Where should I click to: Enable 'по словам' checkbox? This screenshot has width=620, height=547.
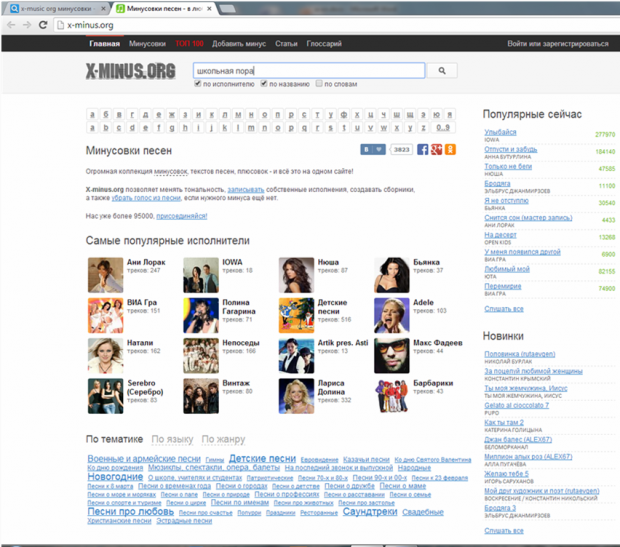(x=319, y=83)
